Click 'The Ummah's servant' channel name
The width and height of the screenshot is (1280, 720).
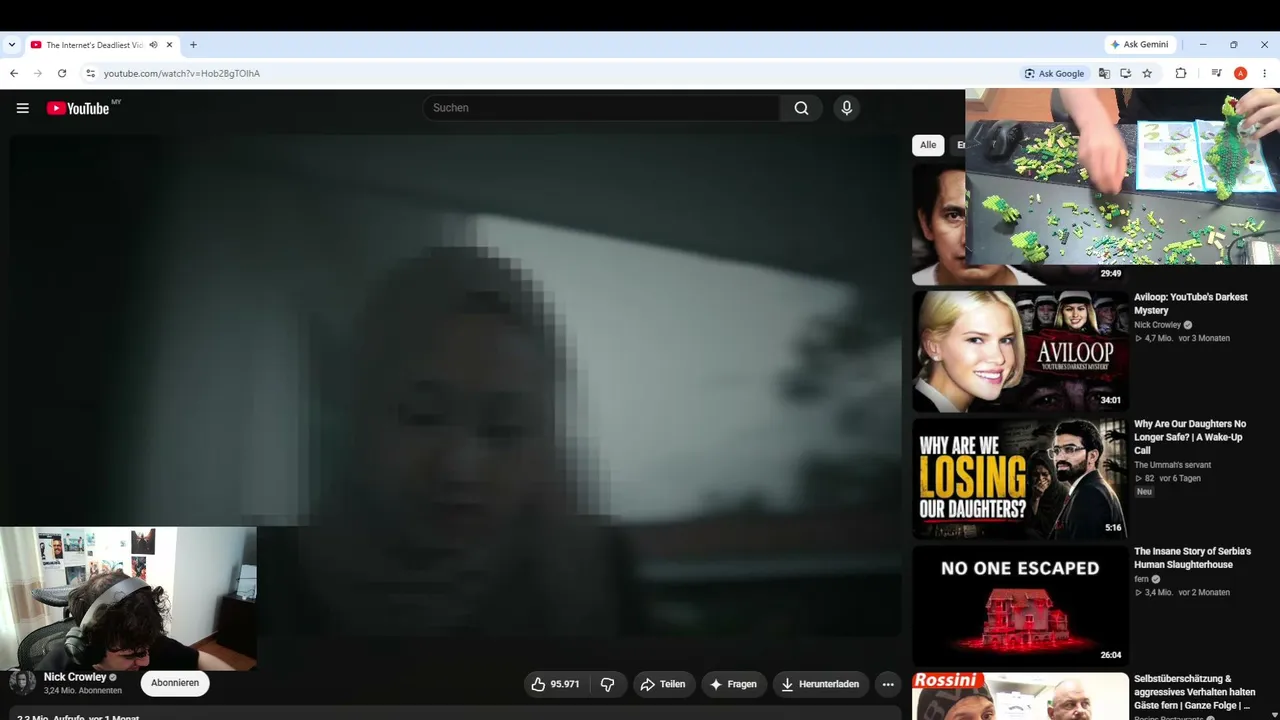(1172, 465)
